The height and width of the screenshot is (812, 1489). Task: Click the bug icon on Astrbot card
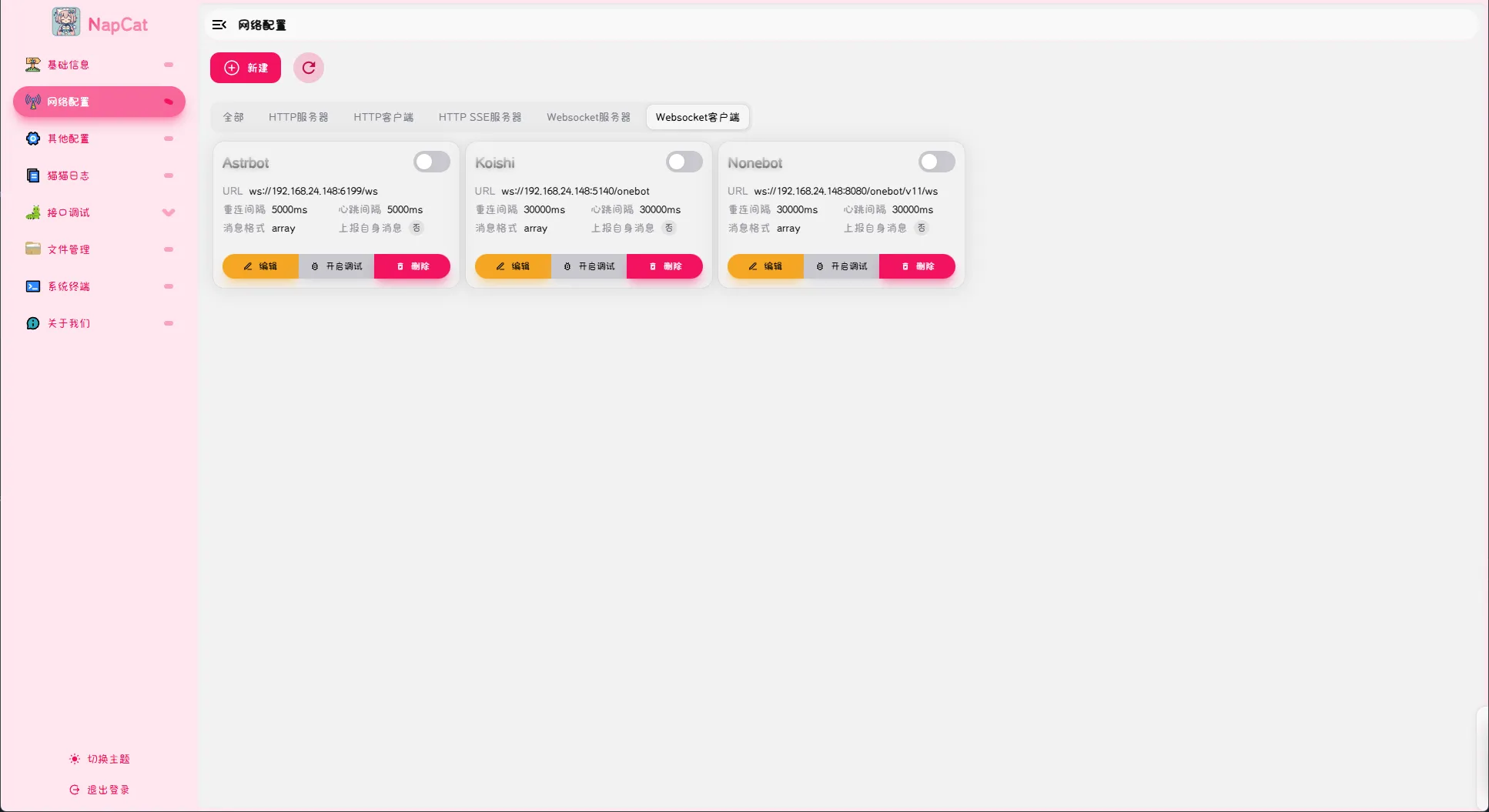click(x=315, y=266)
